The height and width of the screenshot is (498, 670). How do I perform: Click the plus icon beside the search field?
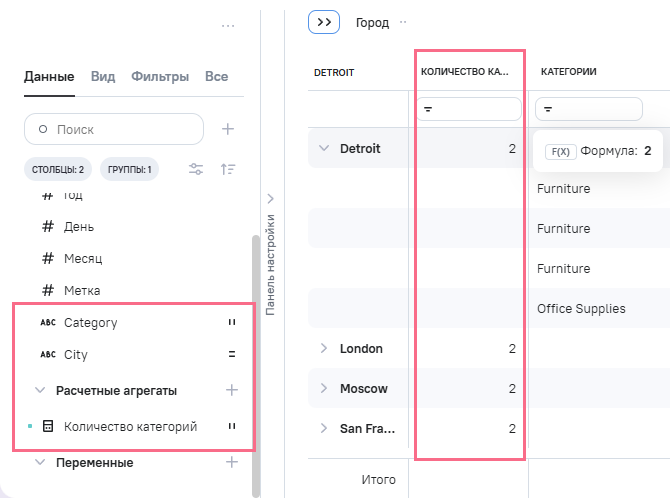click(x=228, y=129)
